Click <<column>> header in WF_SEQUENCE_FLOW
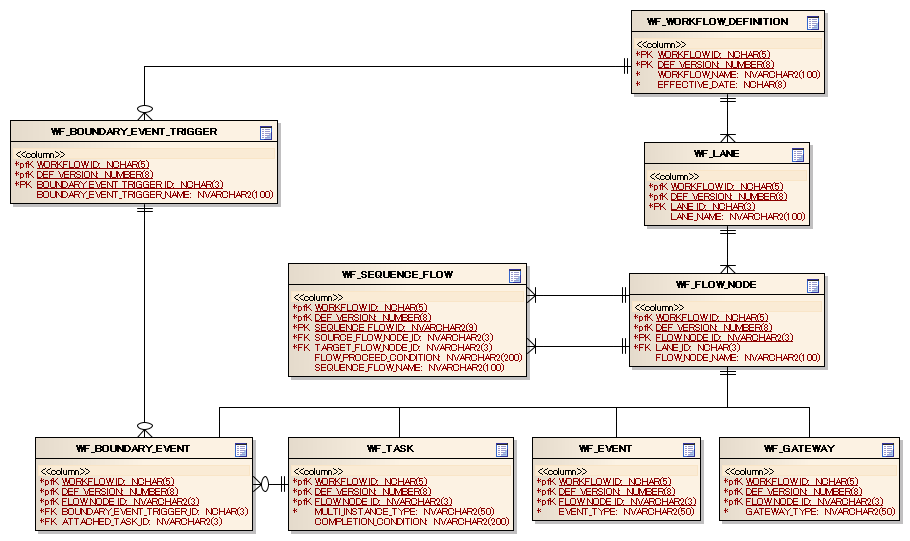This screenshot has height=541, width=910. pyautogui.click(x=318, y=297)
